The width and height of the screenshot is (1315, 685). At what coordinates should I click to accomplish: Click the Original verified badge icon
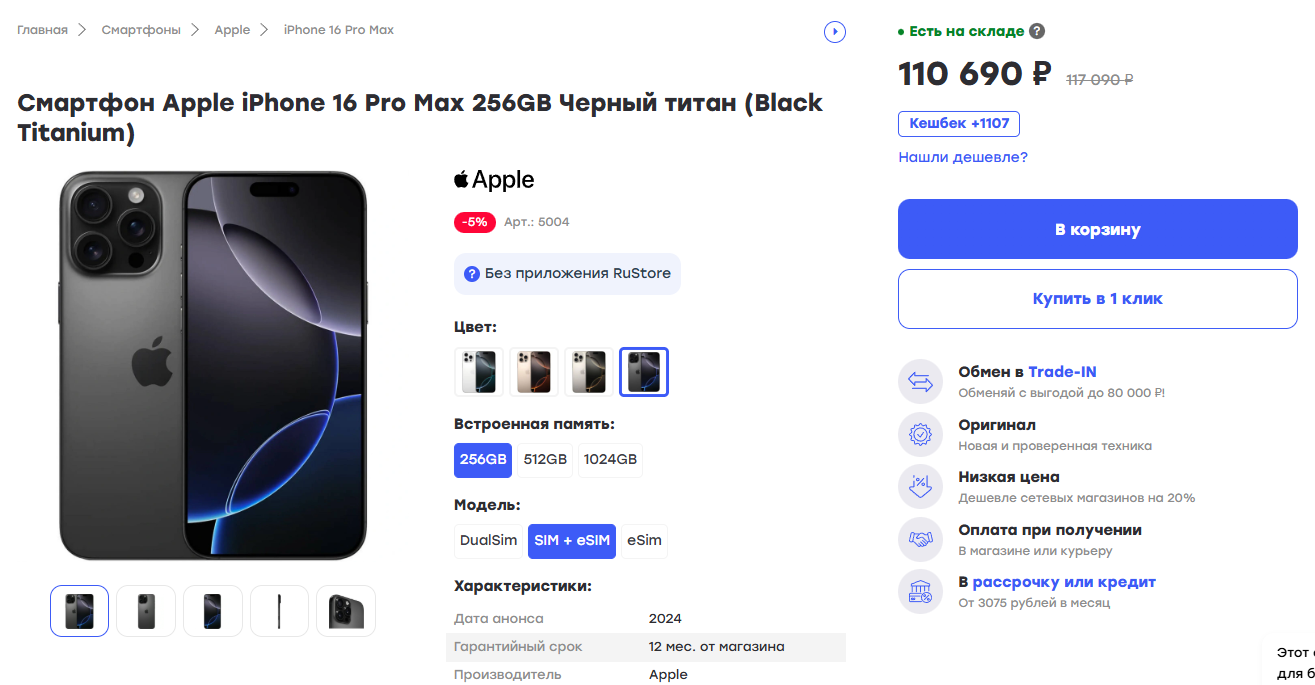coord(920,435)
